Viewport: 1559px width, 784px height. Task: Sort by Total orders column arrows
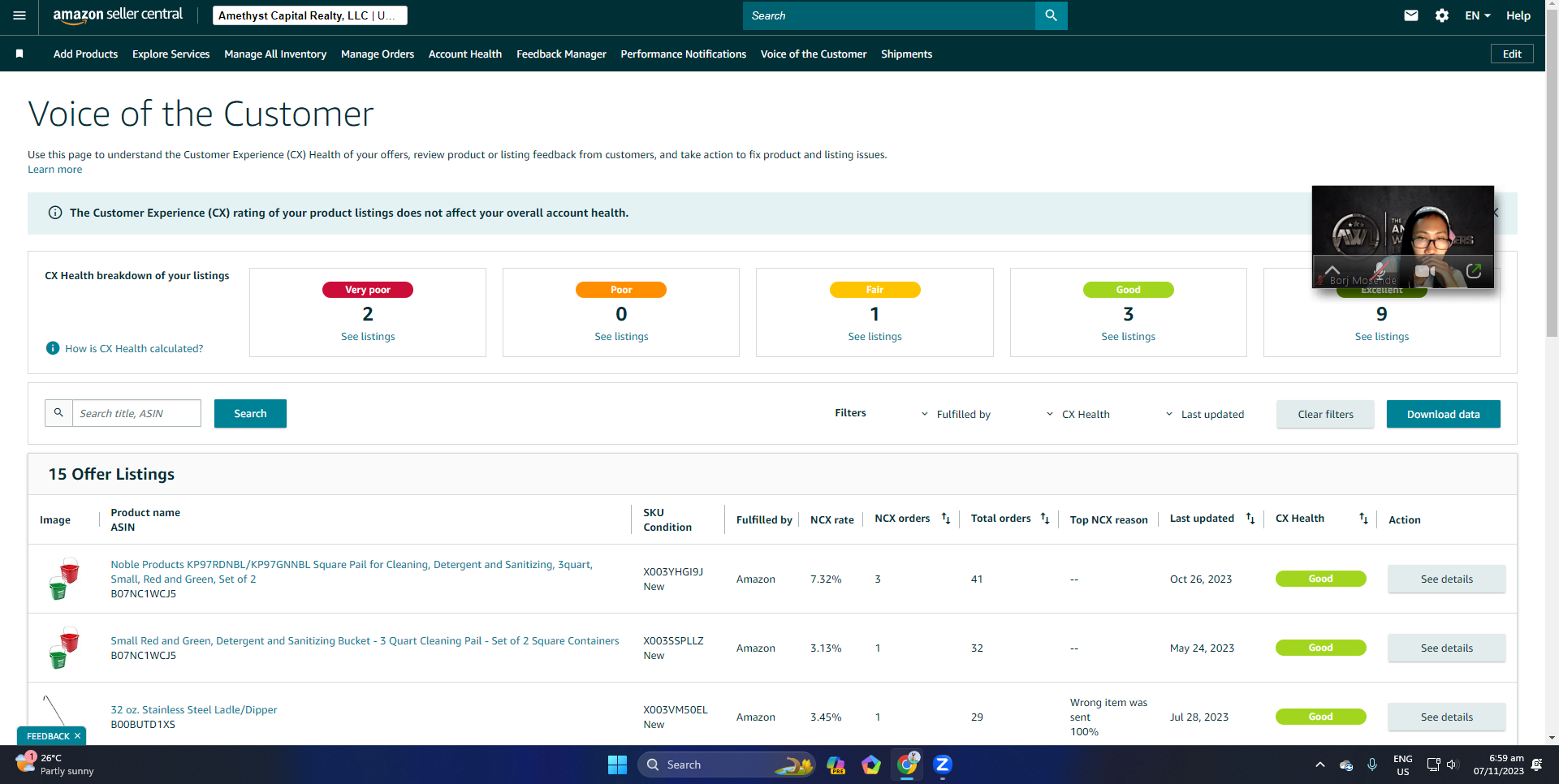click(1045, 519)
